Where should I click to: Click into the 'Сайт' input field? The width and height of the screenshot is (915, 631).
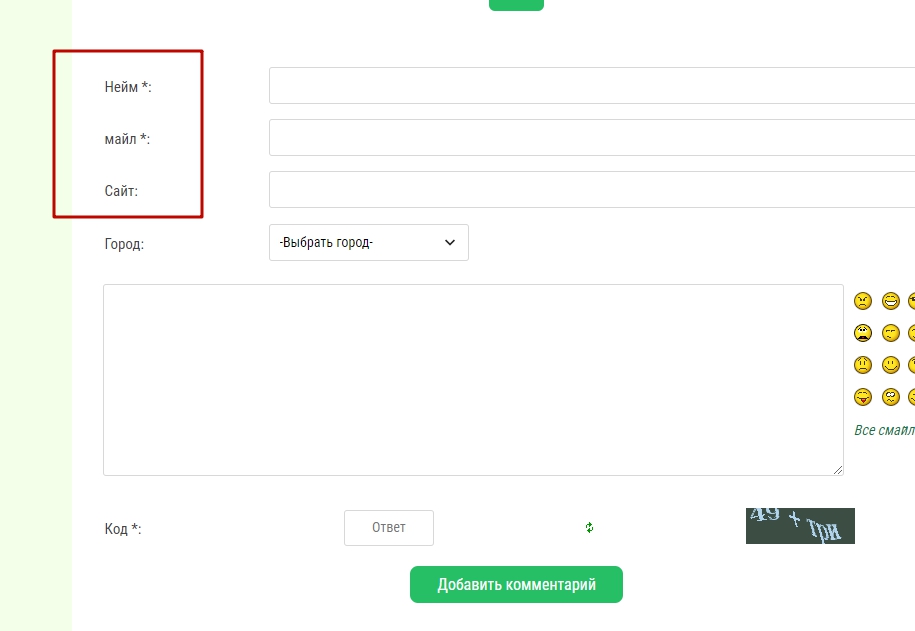590,190
